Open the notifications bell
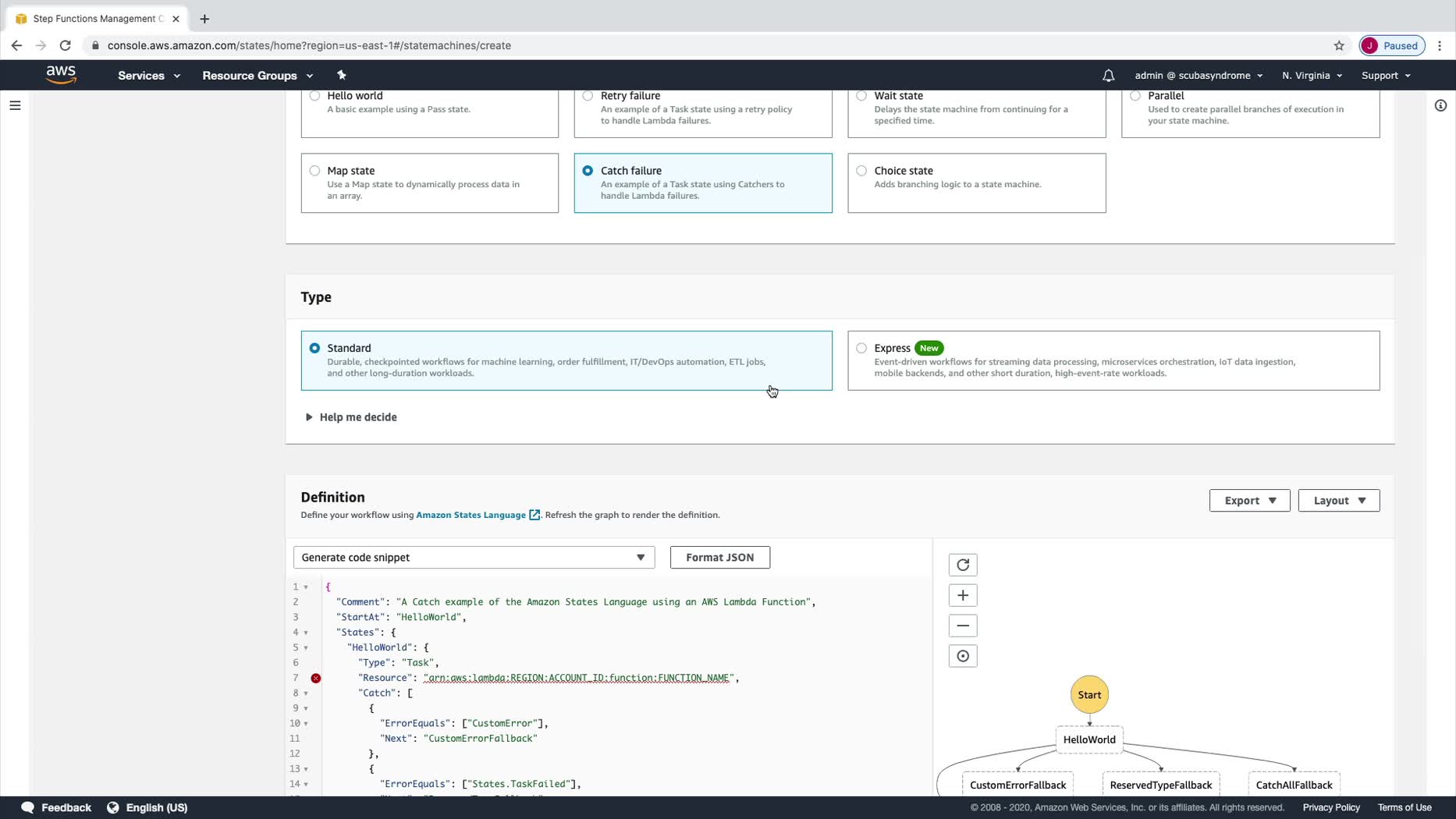The height and width of the screenshot is (819, 1456). pyautogui.click(x=1108, y=76)
